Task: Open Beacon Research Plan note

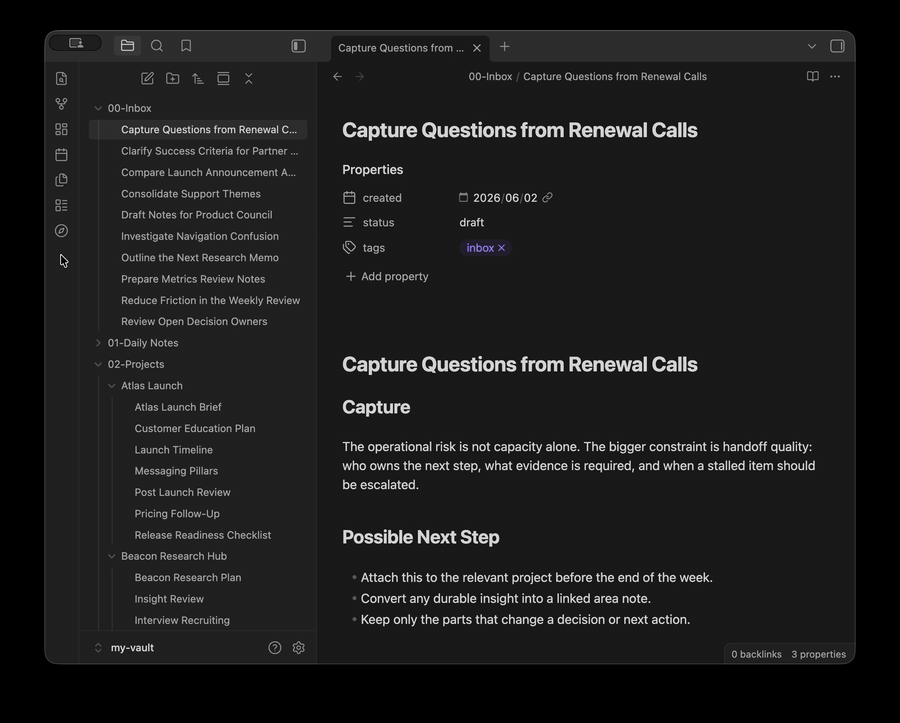Action: click(x=188, y=577)
